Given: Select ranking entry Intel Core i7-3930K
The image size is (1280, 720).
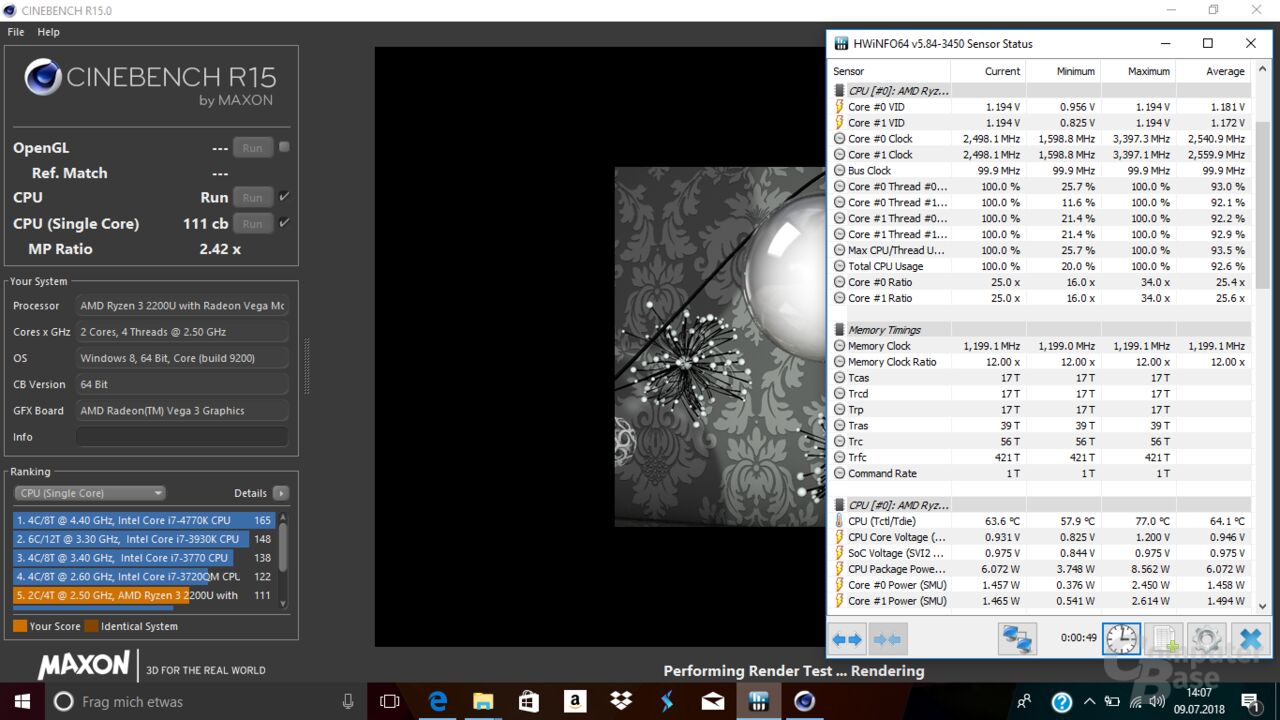Looking at the screenshot, I should pos(145,539).
